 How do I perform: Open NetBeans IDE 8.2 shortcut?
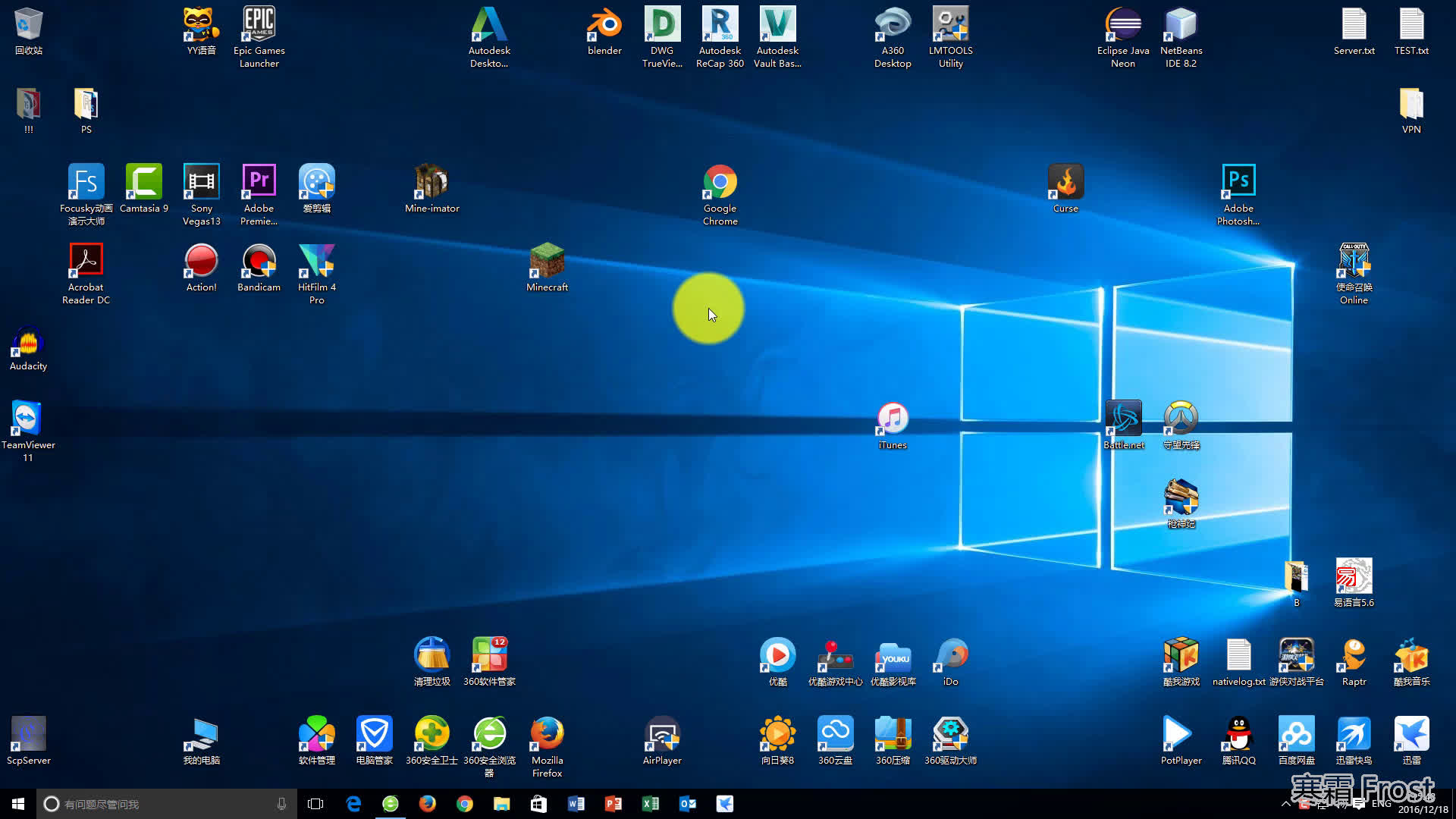[1181, 37]
